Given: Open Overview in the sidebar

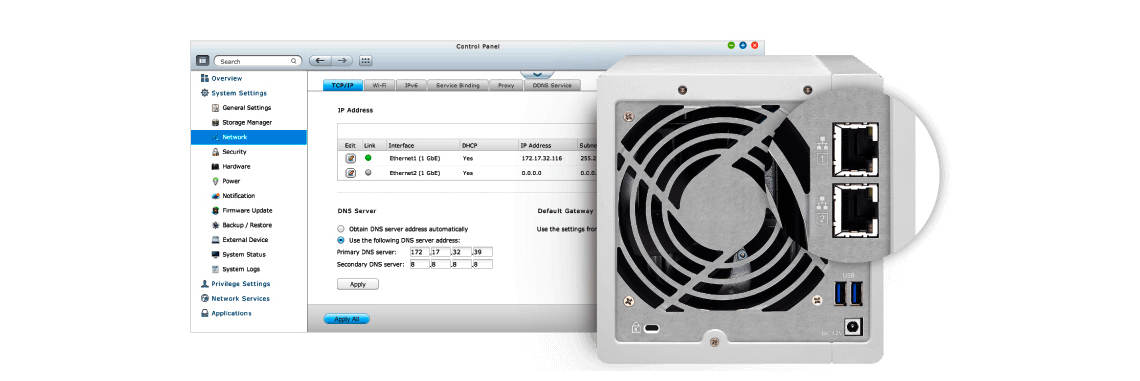Looking at the screenshot, I should tap(227, 78).
